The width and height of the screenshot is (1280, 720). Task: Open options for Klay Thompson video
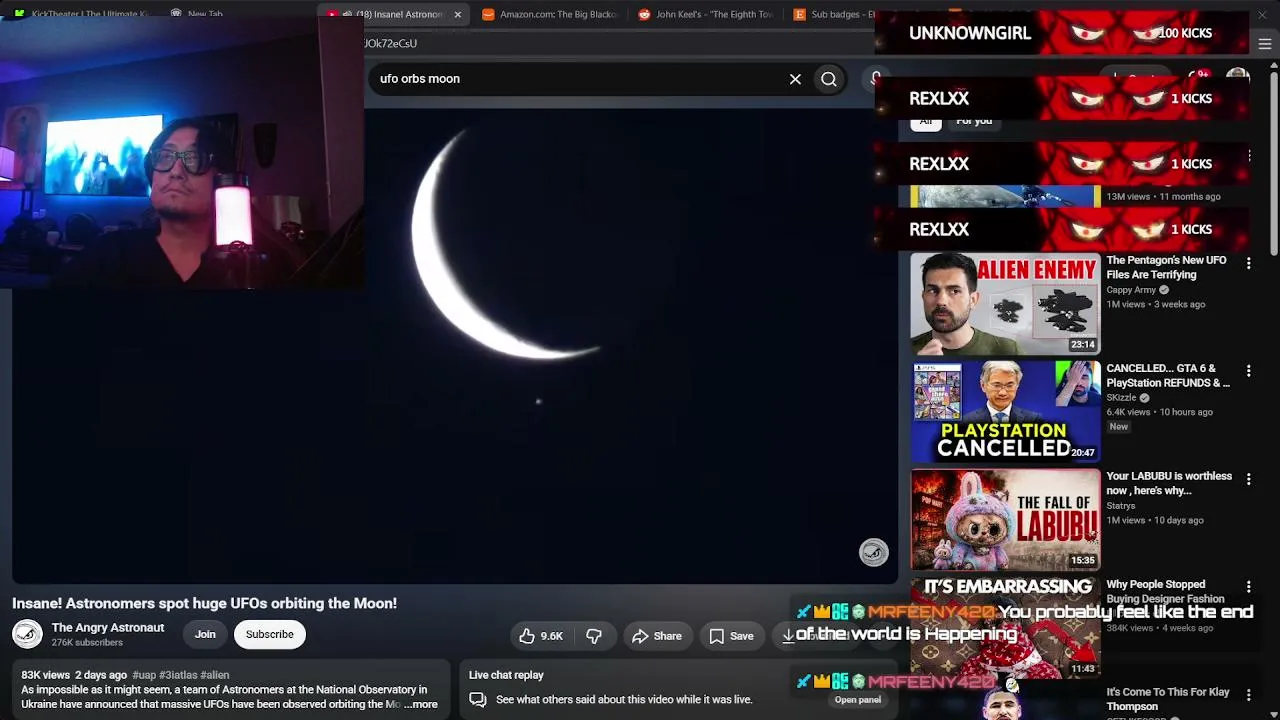point(1248,695)
